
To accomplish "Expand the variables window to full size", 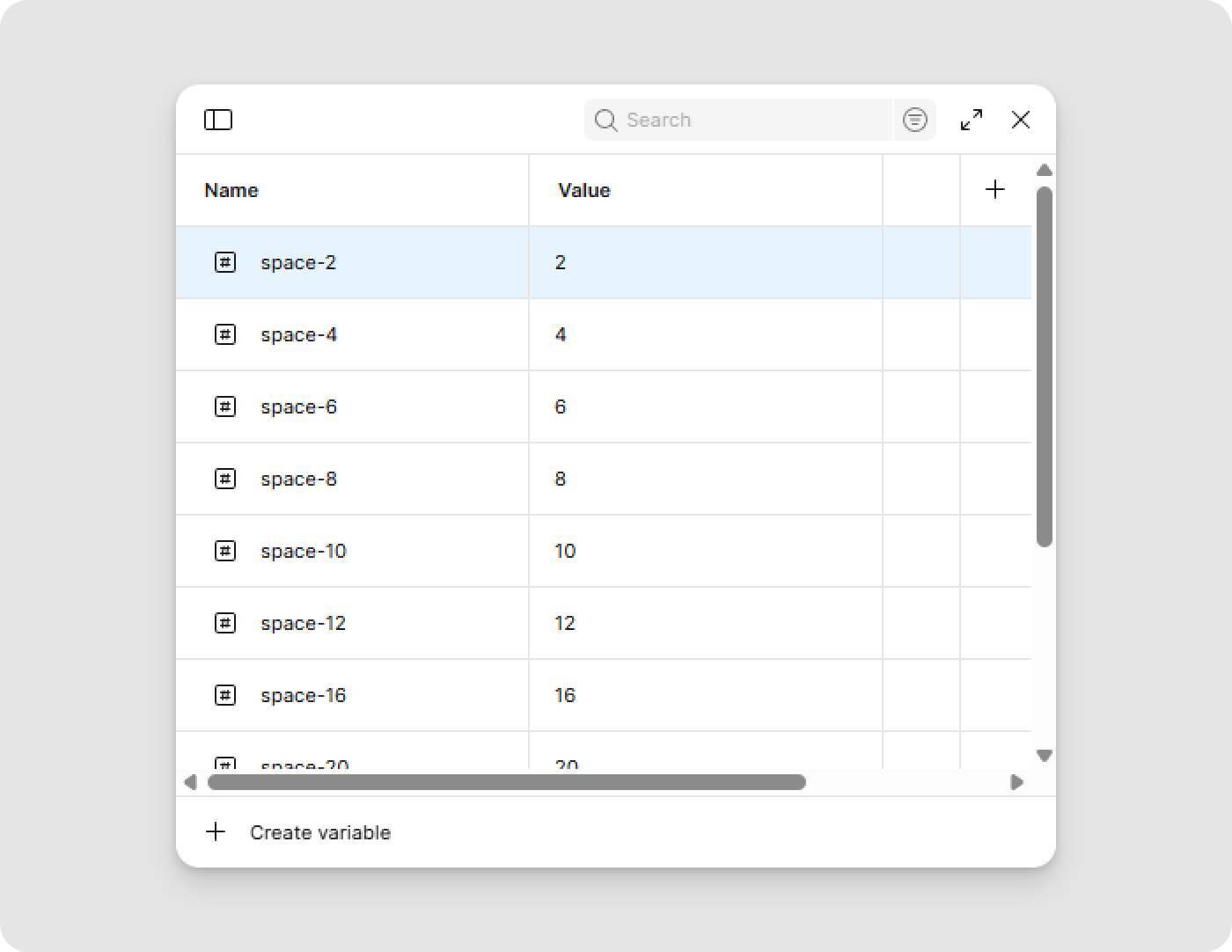I will click(x=972, y=120).
